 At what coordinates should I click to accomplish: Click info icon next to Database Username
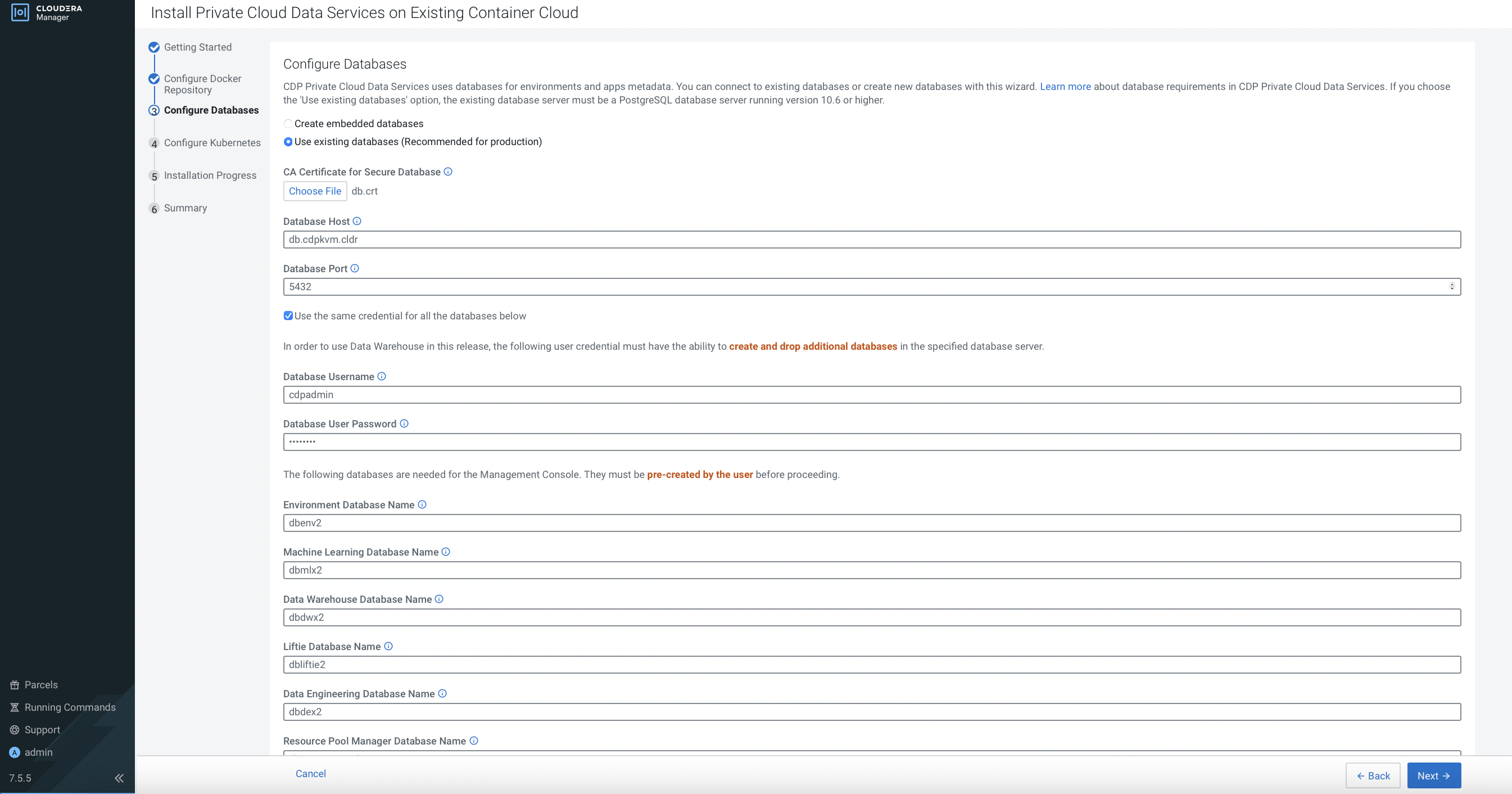pyautogui.click(x=382, y=376)
